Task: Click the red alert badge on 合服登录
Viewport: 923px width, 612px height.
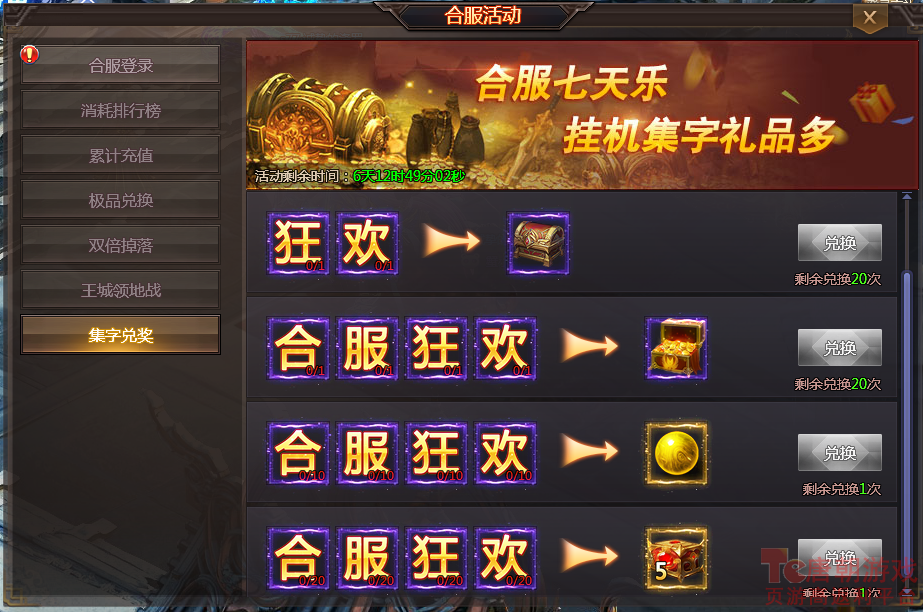Action: [29, 55]
